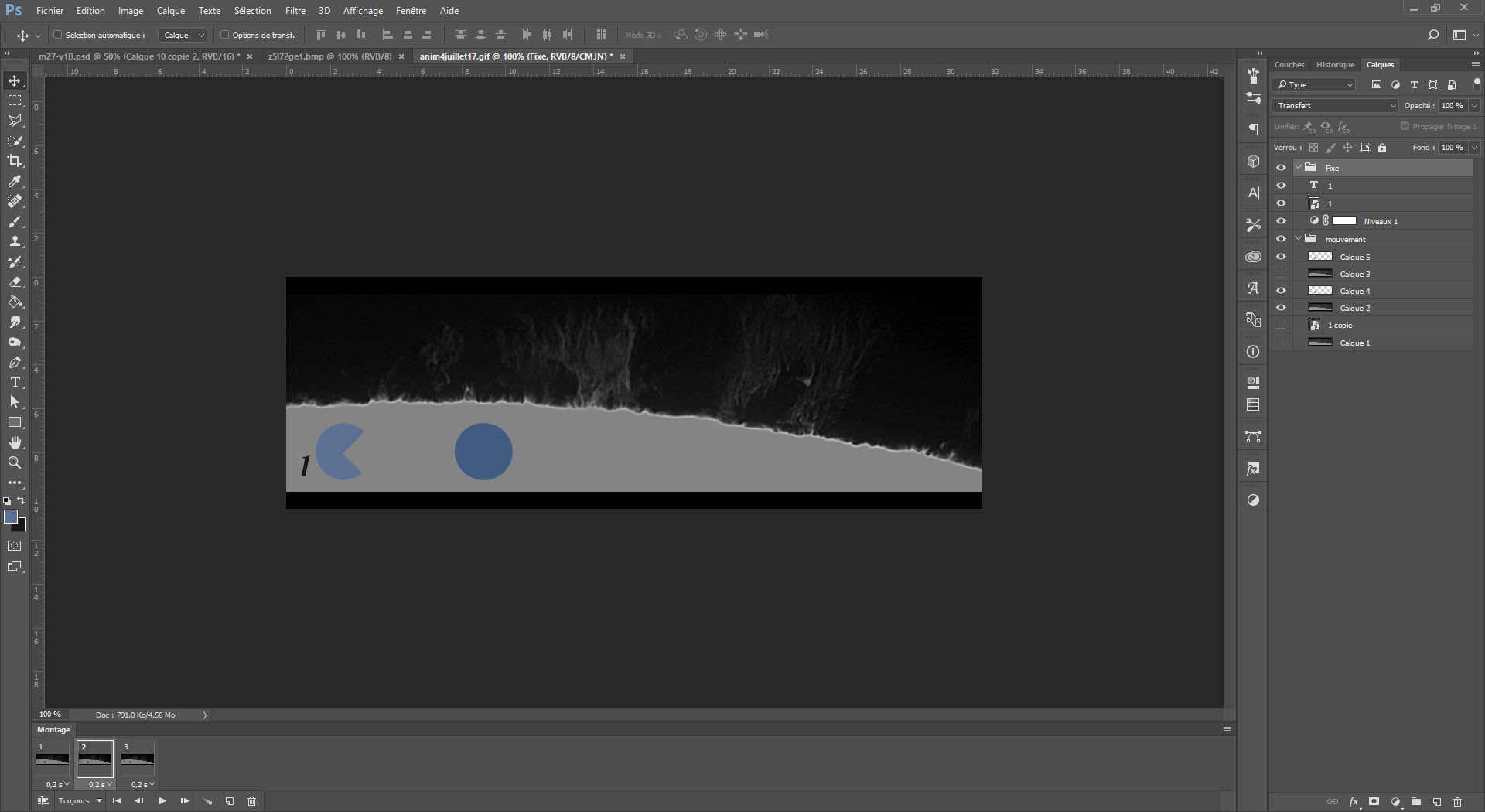This screenshot has height=812, width=1485.
Task: Select the Hand tool
Action: tap(15, 442)
